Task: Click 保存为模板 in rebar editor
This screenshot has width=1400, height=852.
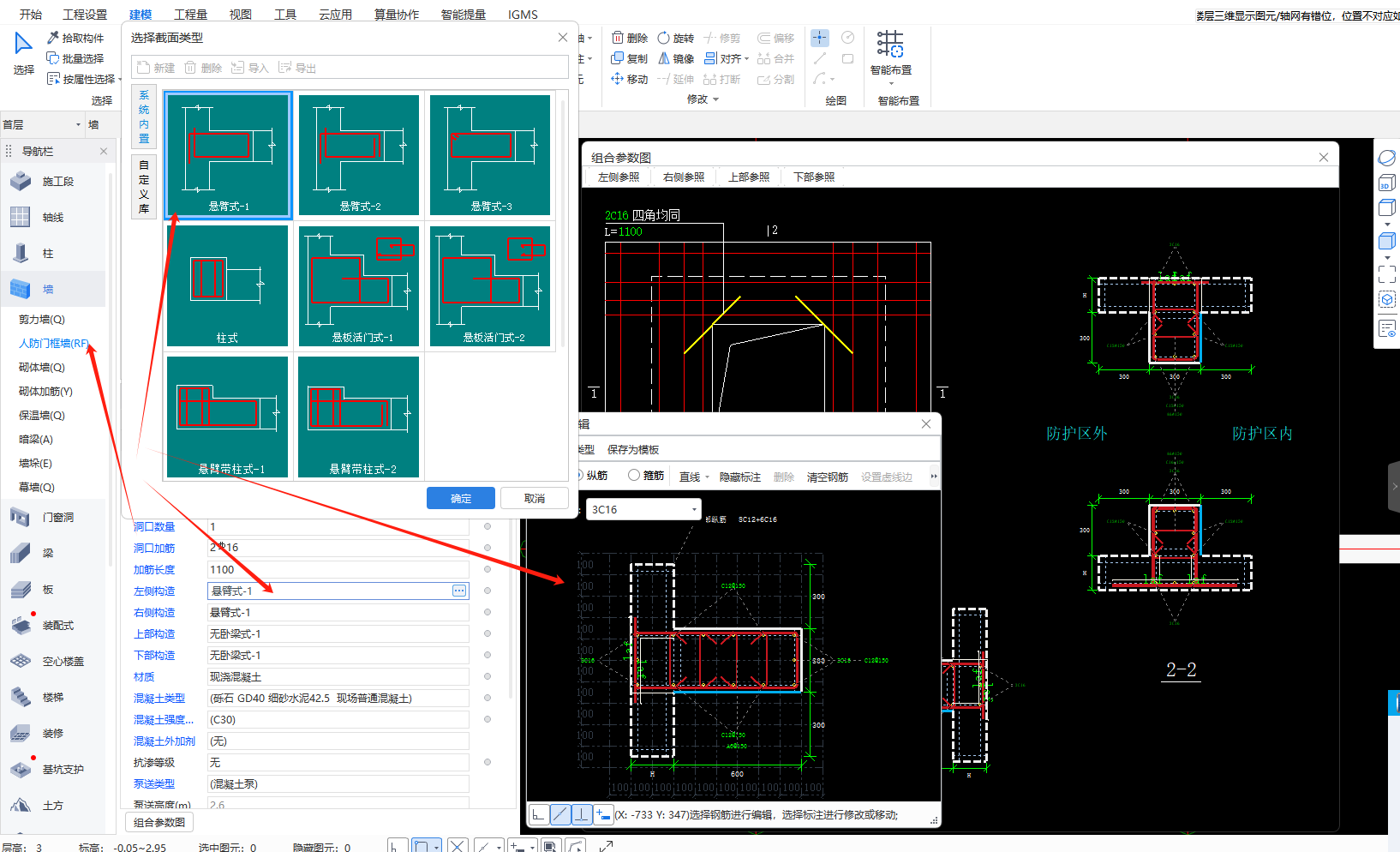Action: pyautogui.click(x=633, y=450)
